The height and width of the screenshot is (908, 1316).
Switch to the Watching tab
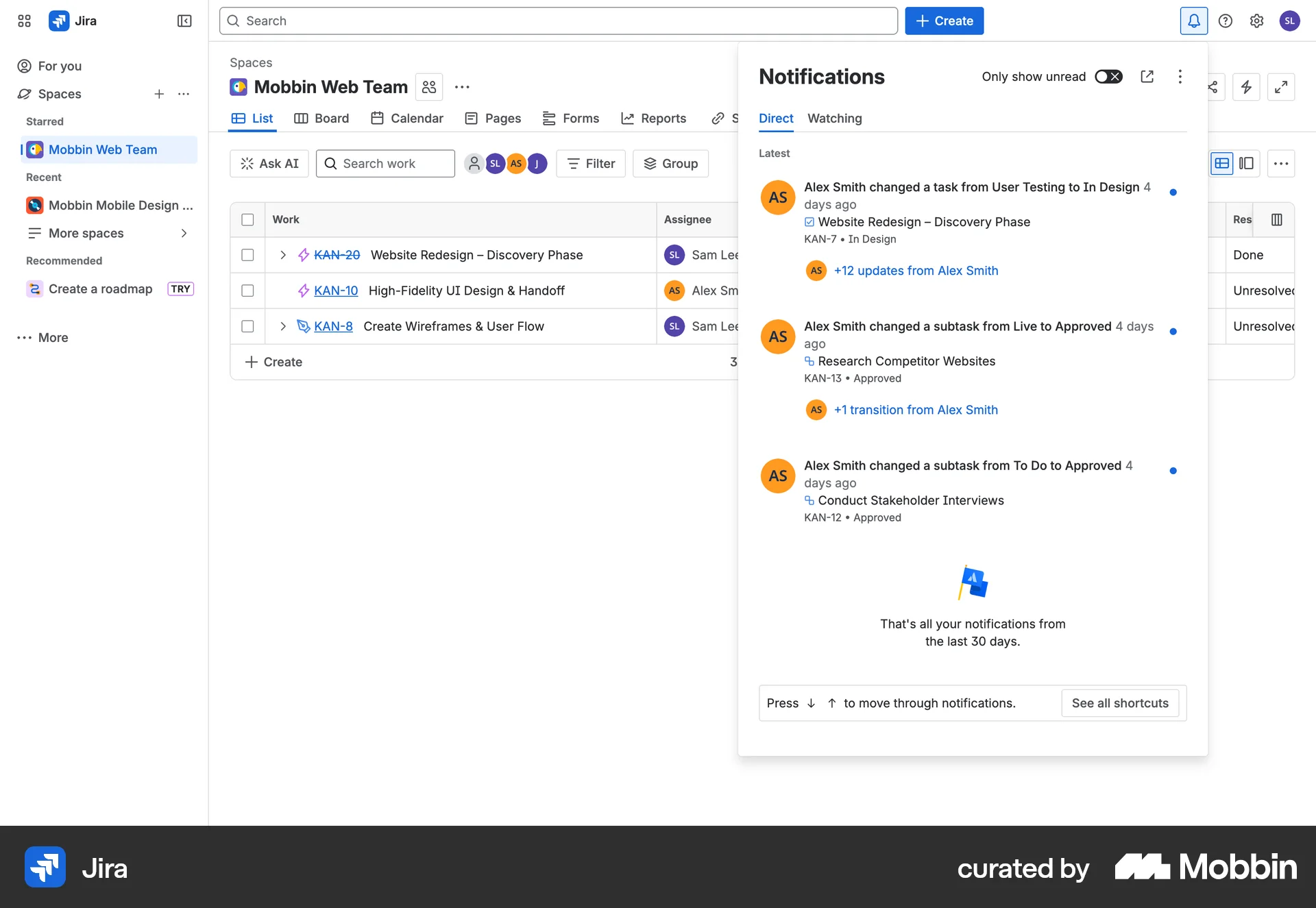point(834,119)
